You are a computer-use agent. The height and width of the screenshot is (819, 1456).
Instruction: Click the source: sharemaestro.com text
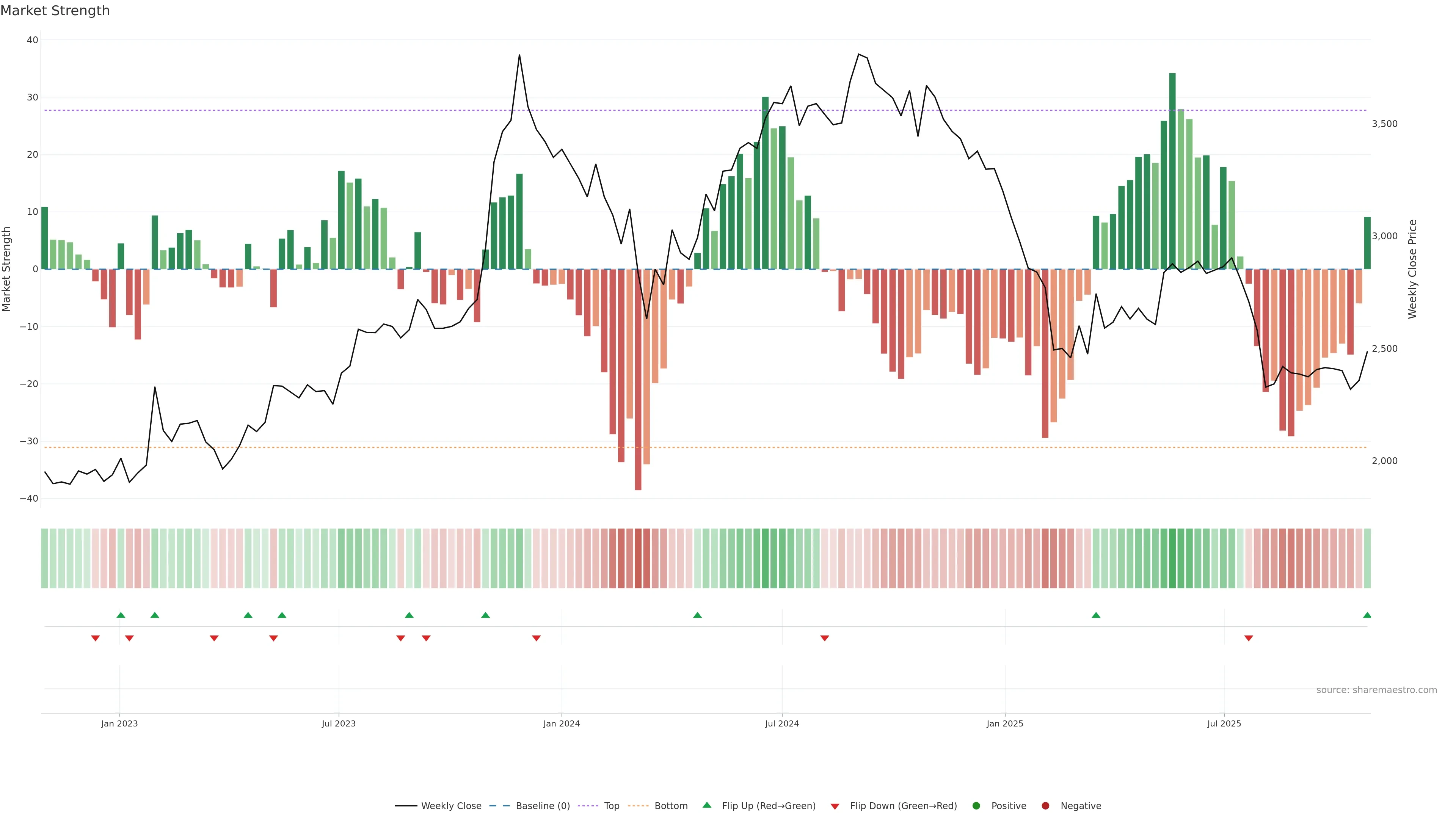coord(1376,690)
